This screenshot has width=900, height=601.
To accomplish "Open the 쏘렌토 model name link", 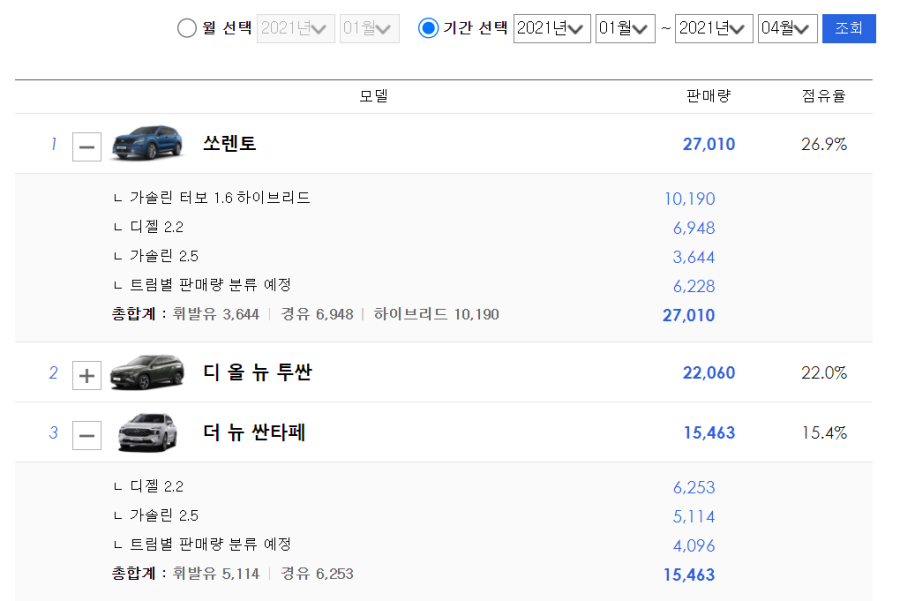I will (230, 144).
